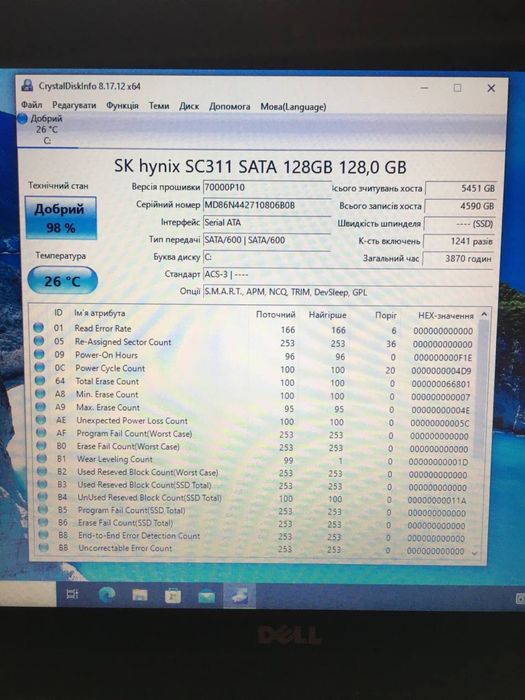Maximize the CrystalDiskInfo window
Viewport: 525px width, 700px height.
458,88
